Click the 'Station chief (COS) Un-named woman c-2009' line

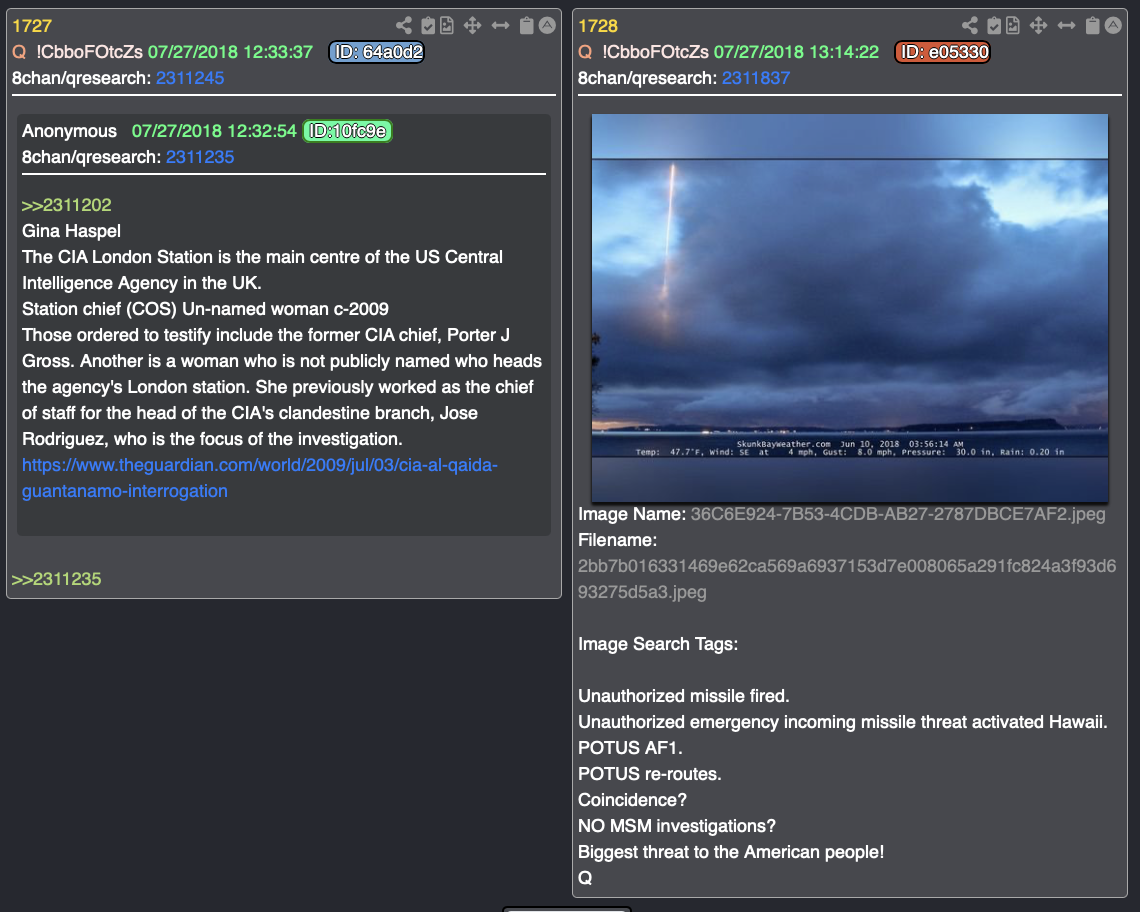pos(205,309)
